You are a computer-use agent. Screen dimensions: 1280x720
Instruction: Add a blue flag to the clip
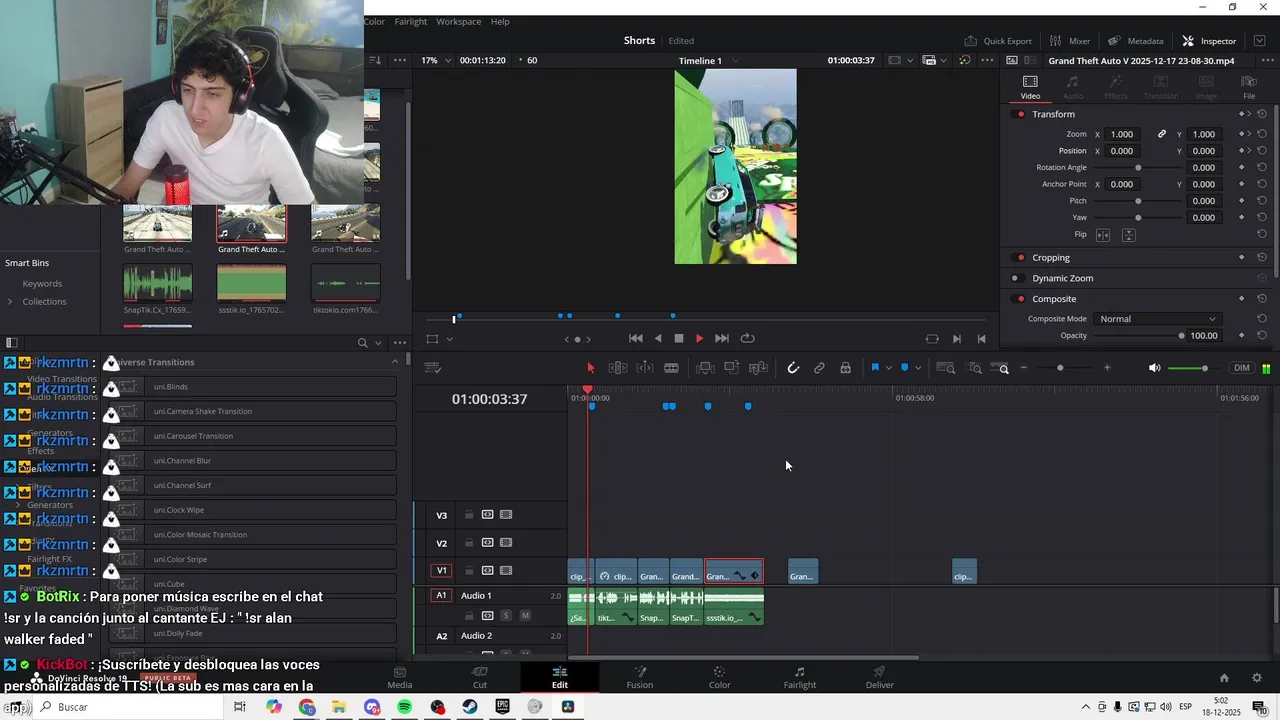point(875,368)
